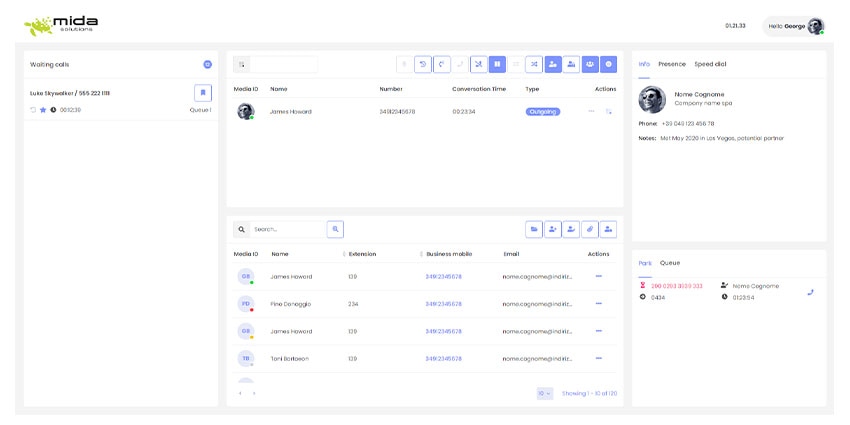Click the TB avatar for Toni Bartaeon
The width and height of the screenshot is (850, 425).
(x=246, y=358)
